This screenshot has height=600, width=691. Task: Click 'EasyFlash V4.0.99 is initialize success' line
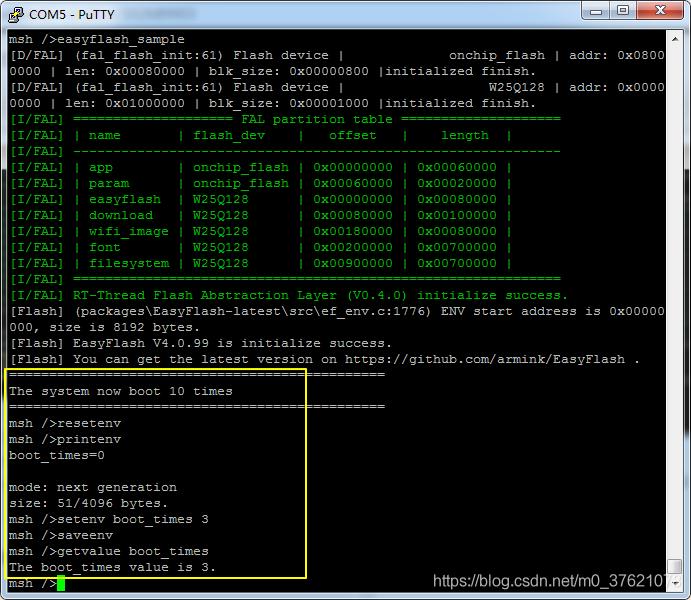pos(201,343)
